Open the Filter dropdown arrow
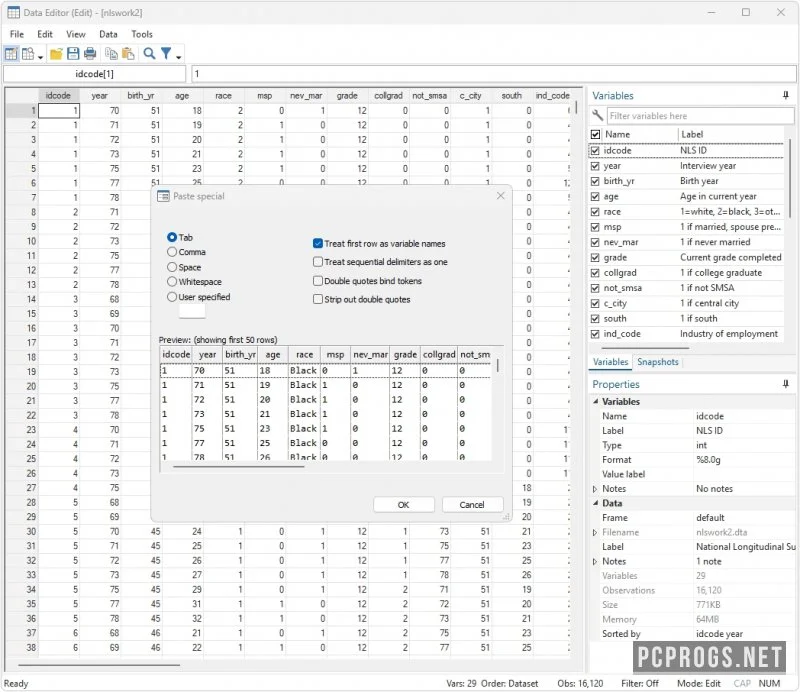The width and height of the screenshot is (800, 692). click(x=179, y=56)
